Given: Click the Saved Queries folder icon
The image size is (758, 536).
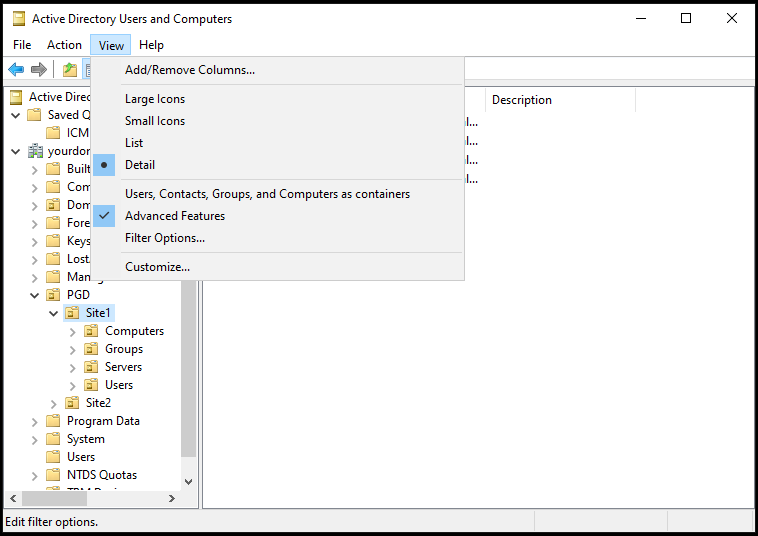Looking at the screenshot, I should (x=34, y=115).
